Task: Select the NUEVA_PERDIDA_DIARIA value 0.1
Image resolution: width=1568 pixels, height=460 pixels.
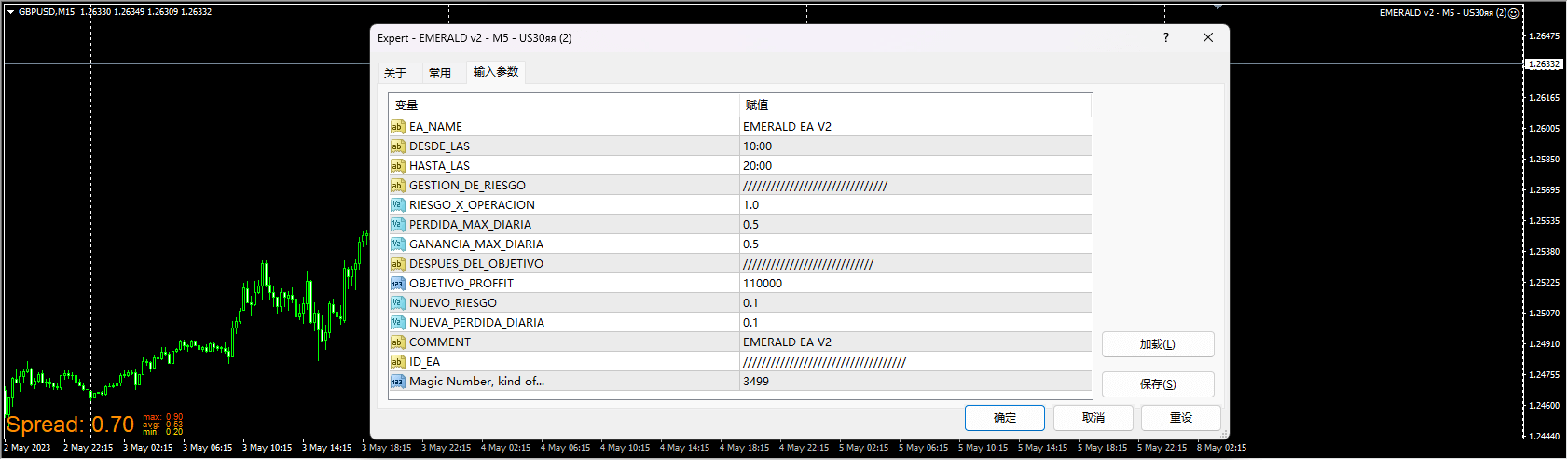Action: point(915,323)
